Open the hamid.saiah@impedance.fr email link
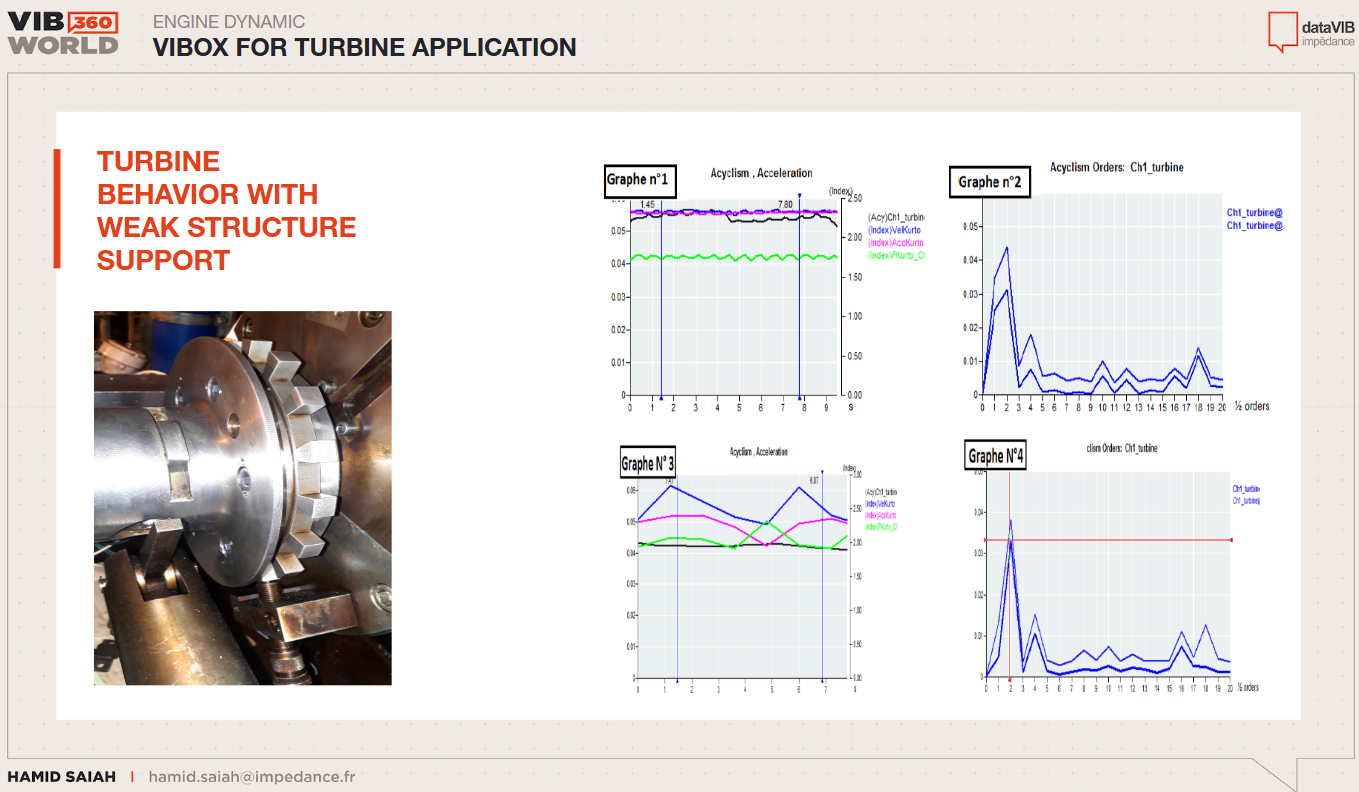Screen dimensions: 1359x792 coord(251,777)
